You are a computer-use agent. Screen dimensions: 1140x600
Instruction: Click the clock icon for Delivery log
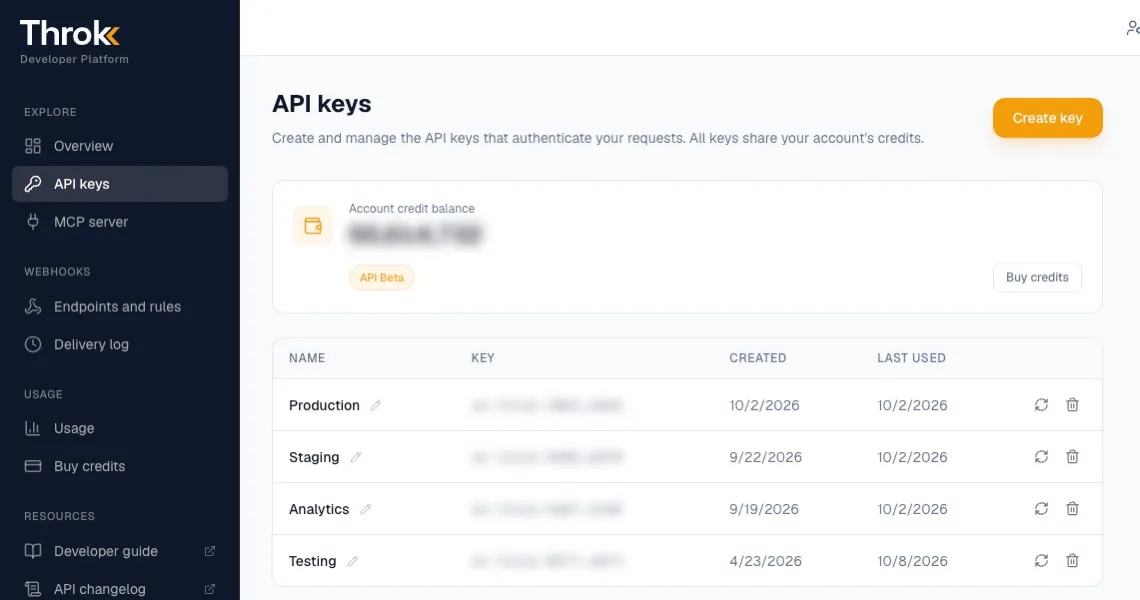tap(33, 345)
